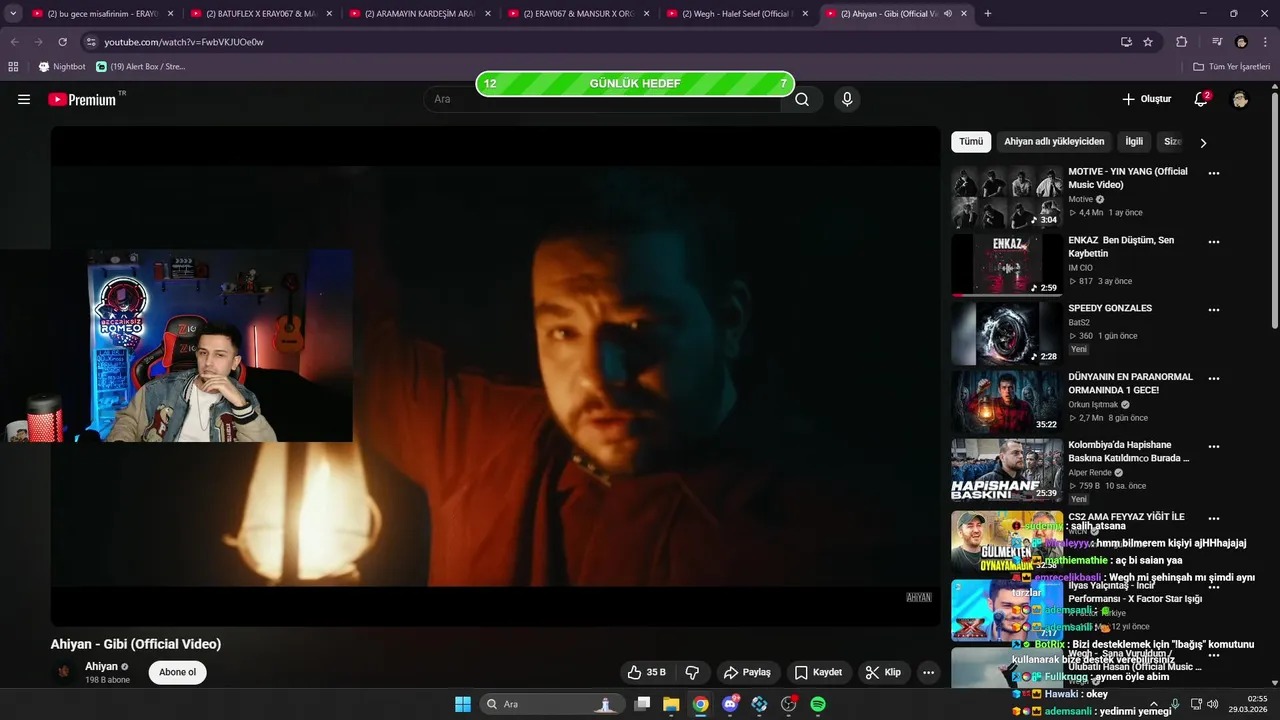This screenshot has width=1280, height=720.
Task: Open Nightbot bookmark
Action: point(62,66)
